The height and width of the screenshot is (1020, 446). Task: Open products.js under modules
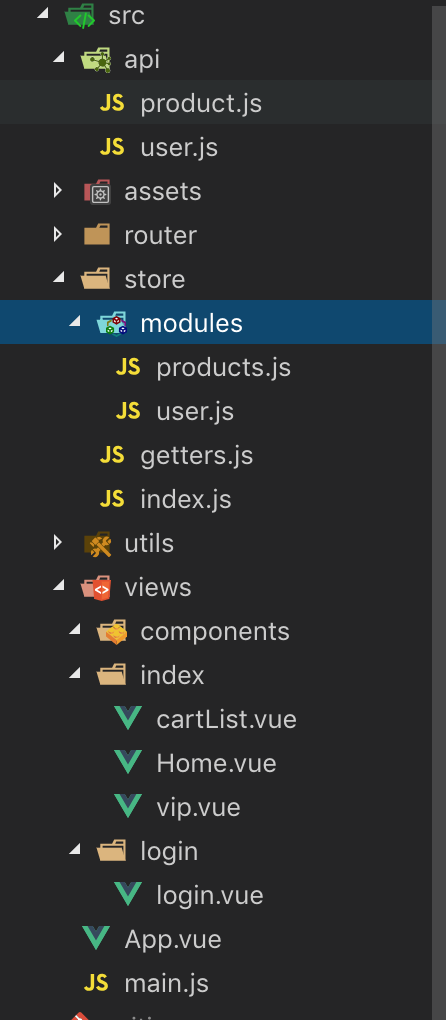(224, 368)
